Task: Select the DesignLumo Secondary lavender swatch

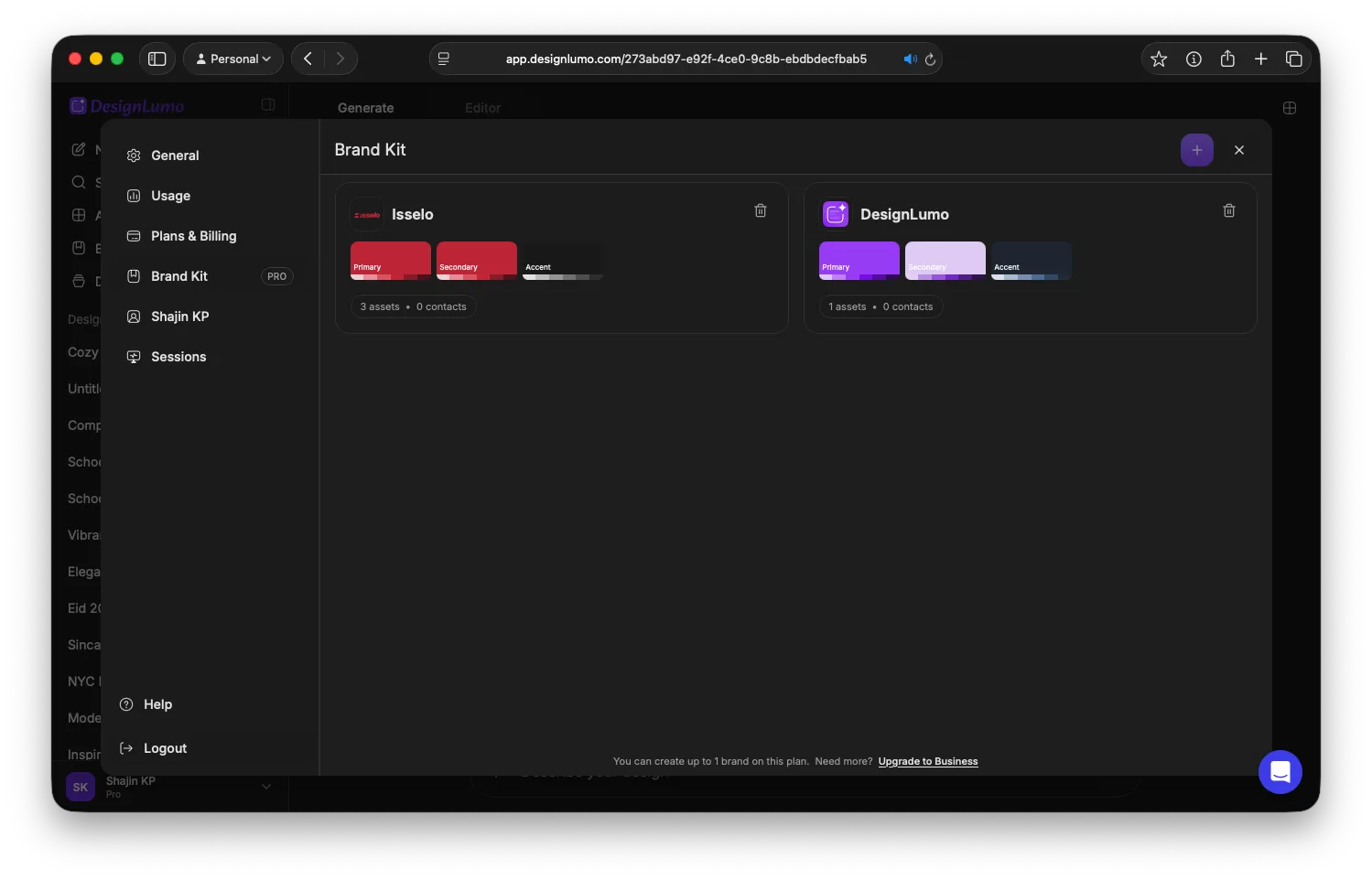Action: [x=945, y=261]
